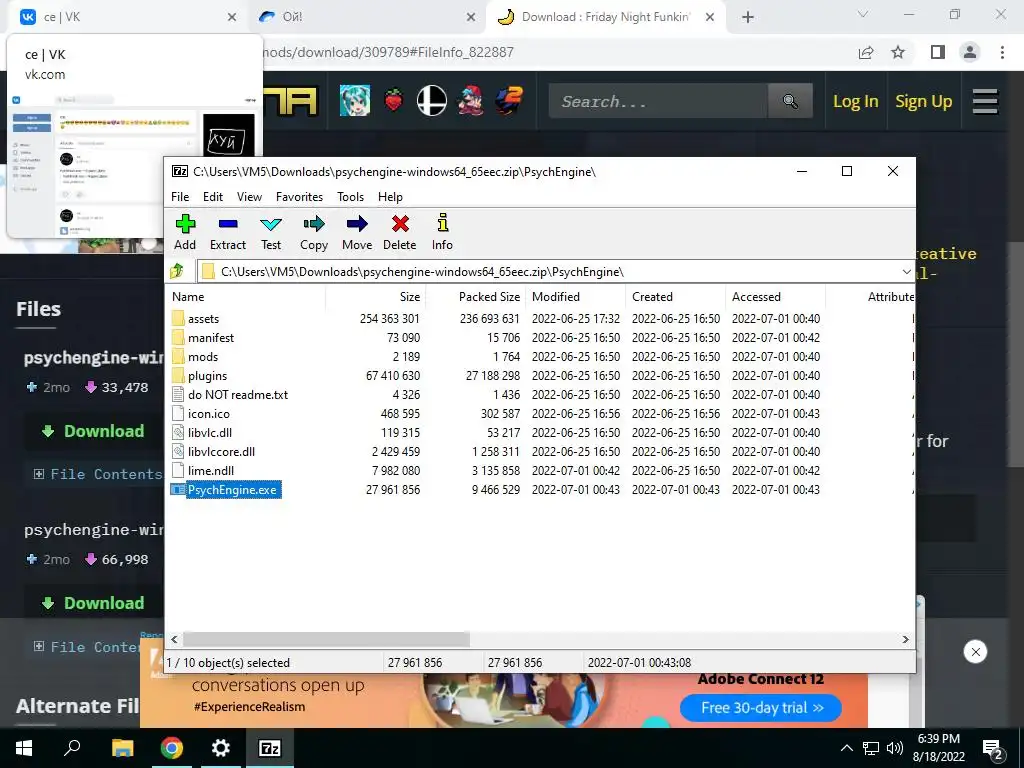This screenshot has height=768, width=1024.
Task: Click the right scroll arrow in 7-Zip list
Action: (906, 639)
